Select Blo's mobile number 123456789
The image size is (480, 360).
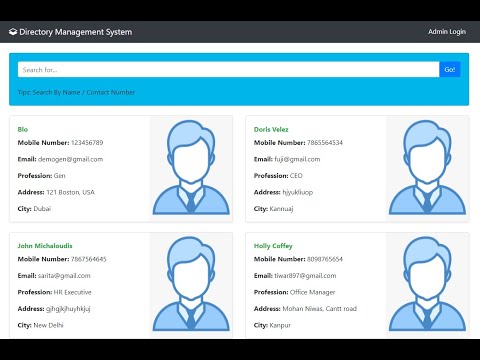(87, 143)
